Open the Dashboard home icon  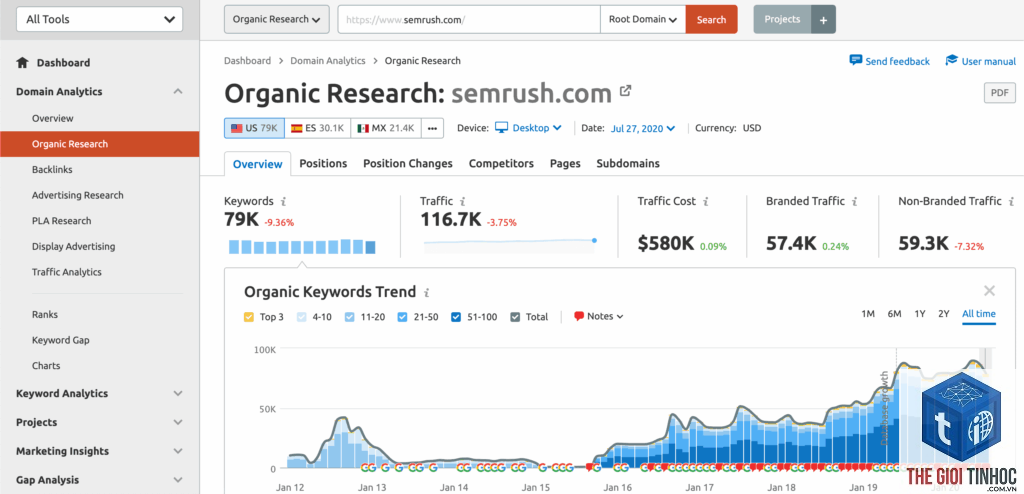[x=22, y=63]
